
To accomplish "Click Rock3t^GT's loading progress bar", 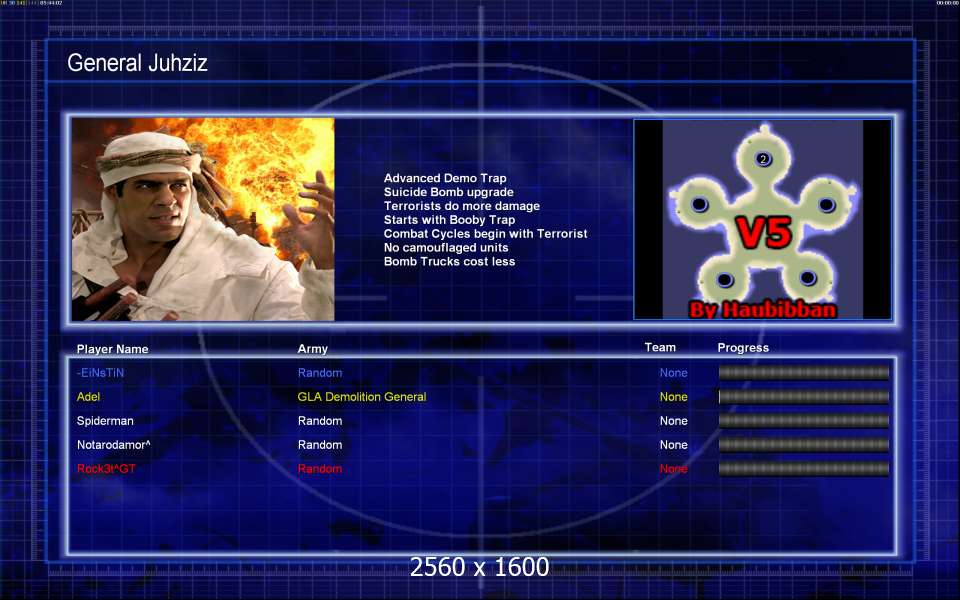I will tap(804, 469).
